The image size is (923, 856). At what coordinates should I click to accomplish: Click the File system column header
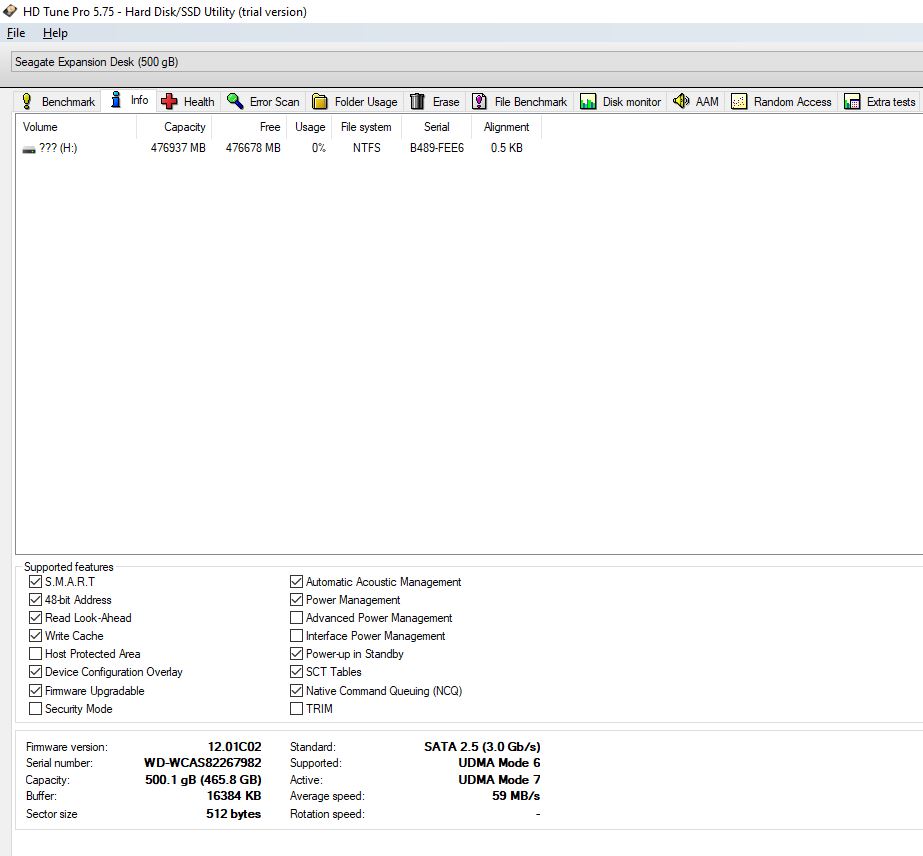point(366,127)
